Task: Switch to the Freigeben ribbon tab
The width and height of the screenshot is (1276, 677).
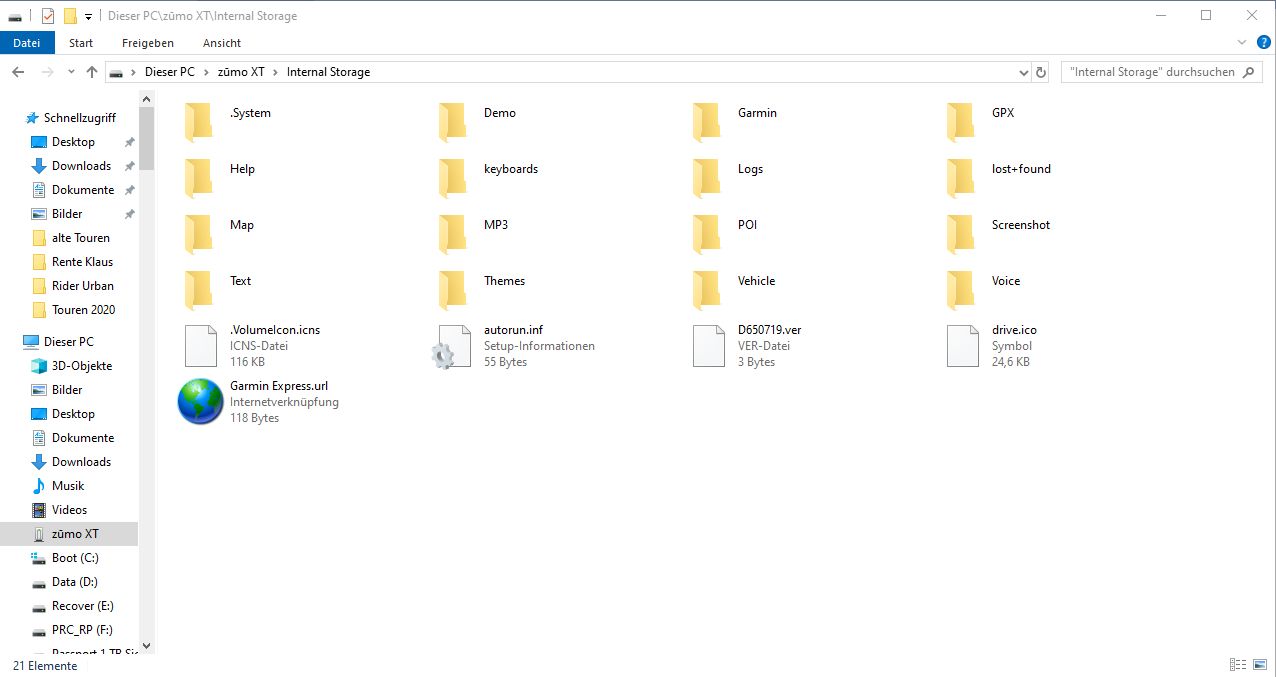Action: 148,43
